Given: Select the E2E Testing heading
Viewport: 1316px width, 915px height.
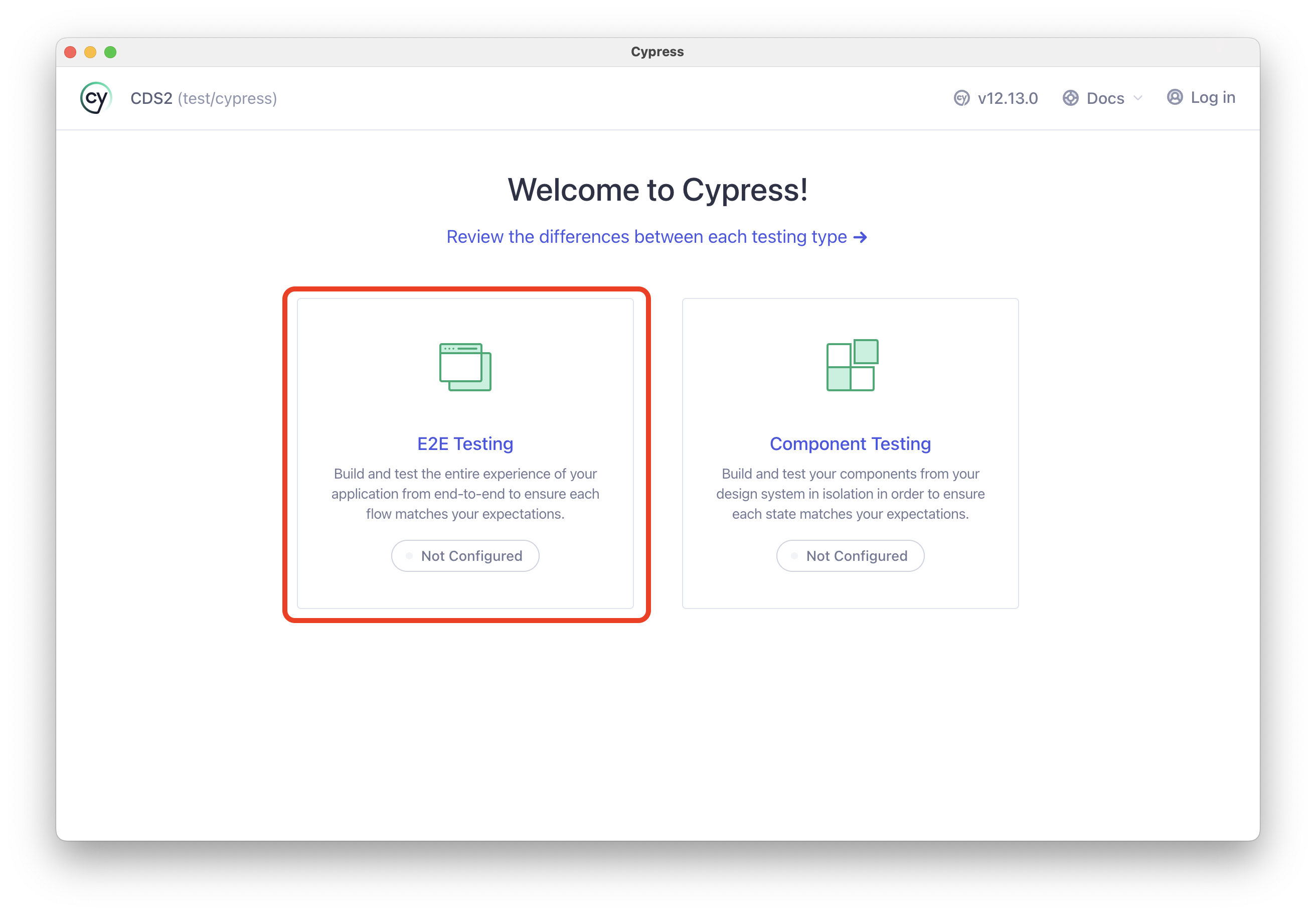Looking at the screenshot, I should (x=465, y=444).
